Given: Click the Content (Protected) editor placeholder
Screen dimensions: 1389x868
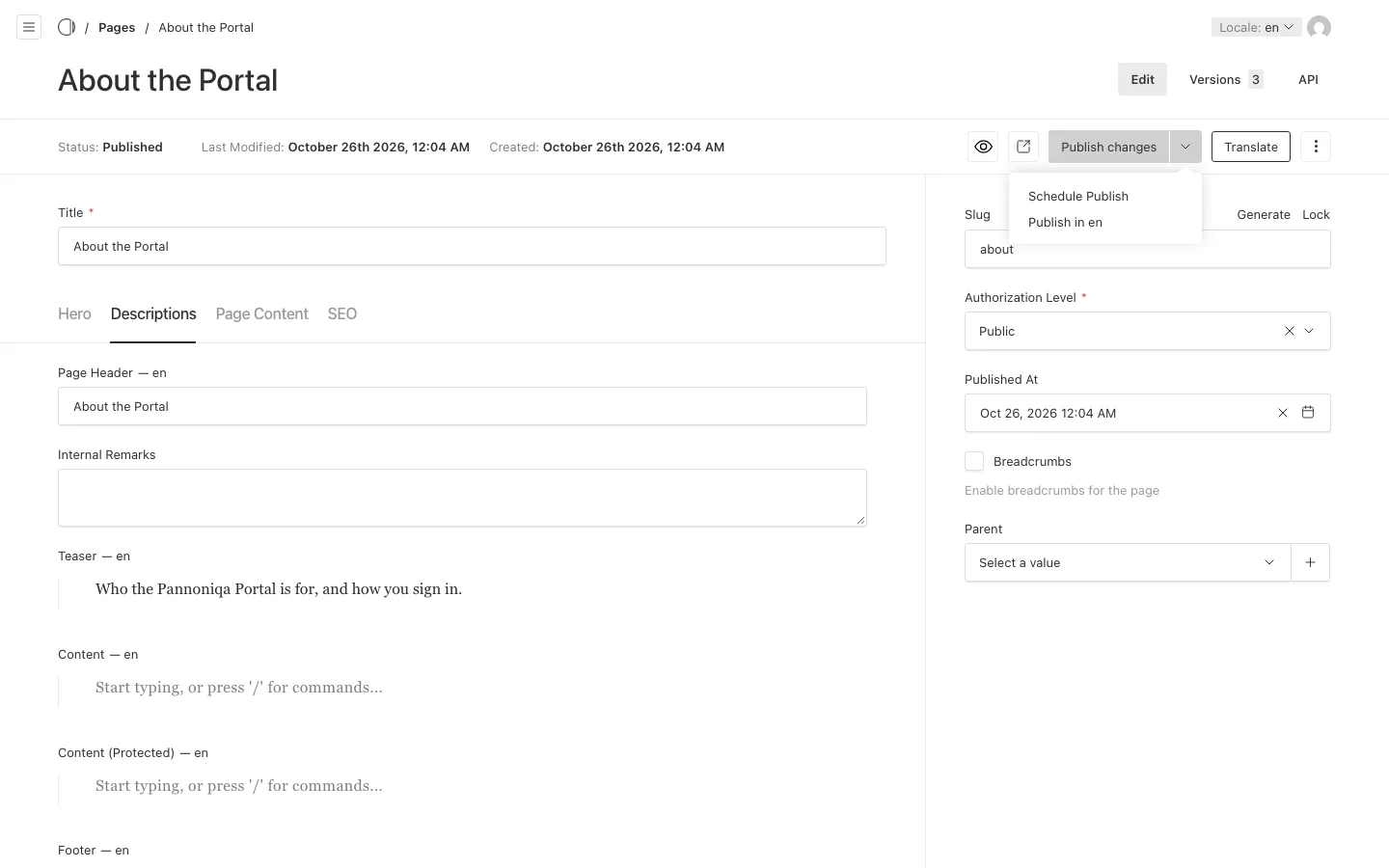Looking at the screenshot, I should pyautogui.click(x=238, y=786).
